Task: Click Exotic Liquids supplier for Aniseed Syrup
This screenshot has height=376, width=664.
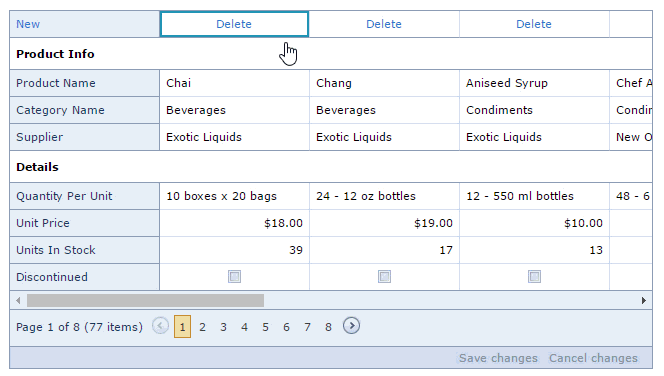Action: 534,137
